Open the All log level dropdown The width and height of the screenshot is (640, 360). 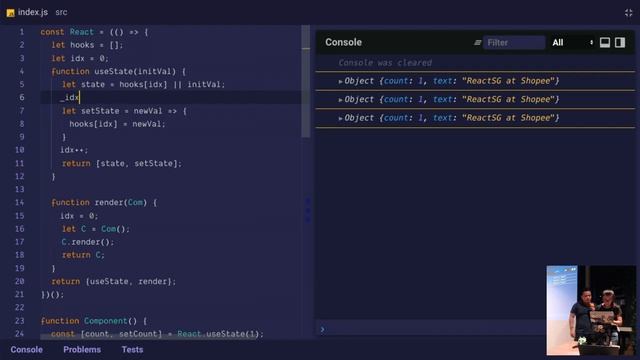[x=572, y=42]
